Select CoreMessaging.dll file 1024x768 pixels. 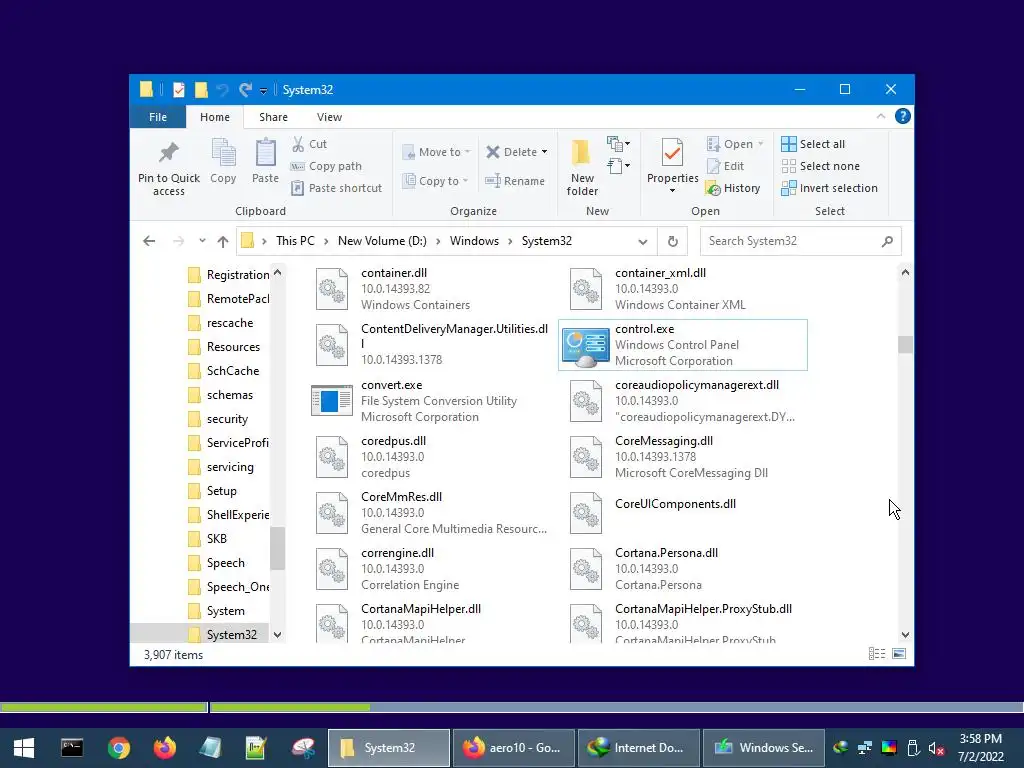[x=683, y=457]
